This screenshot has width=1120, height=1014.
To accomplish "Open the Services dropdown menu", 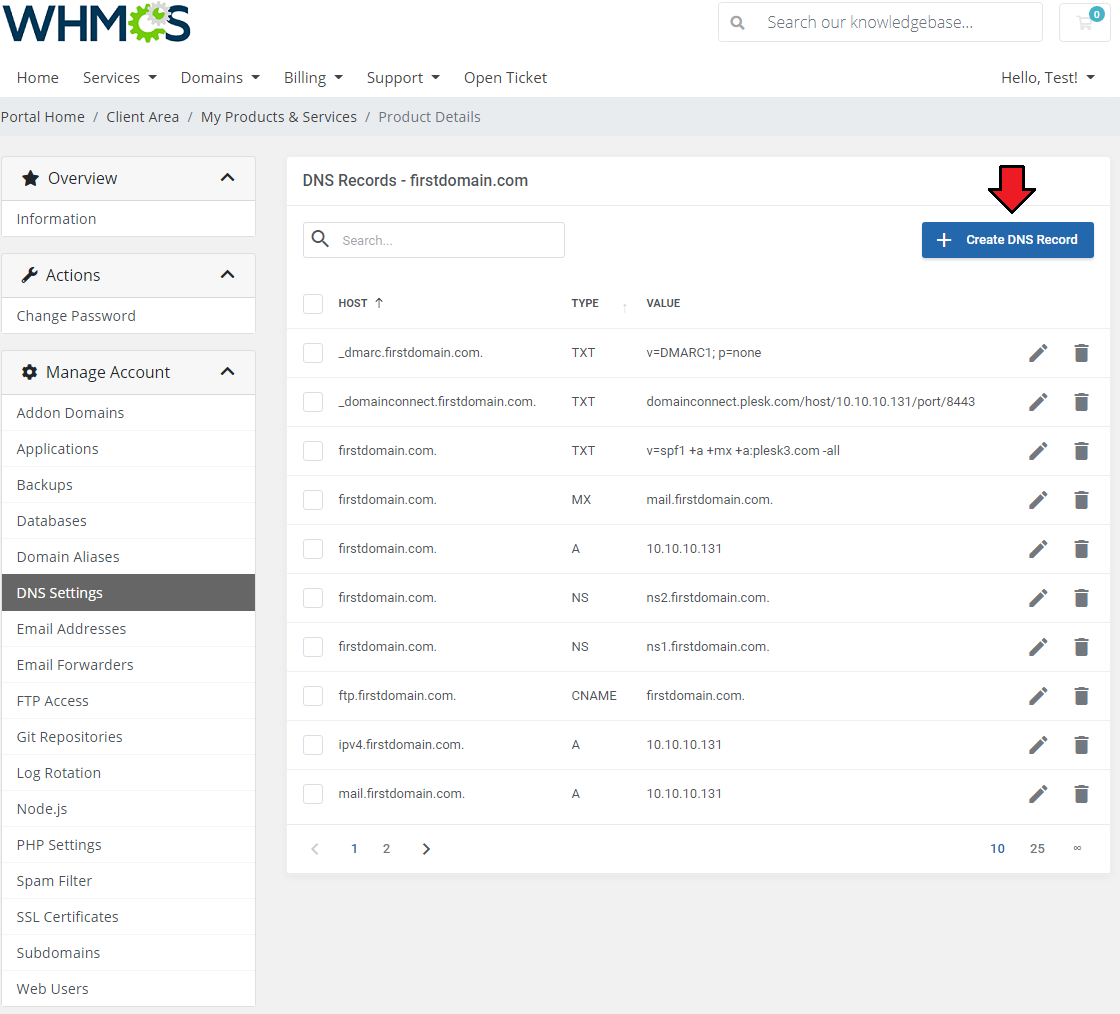I will pyautogui.click(x=119, y=78).
